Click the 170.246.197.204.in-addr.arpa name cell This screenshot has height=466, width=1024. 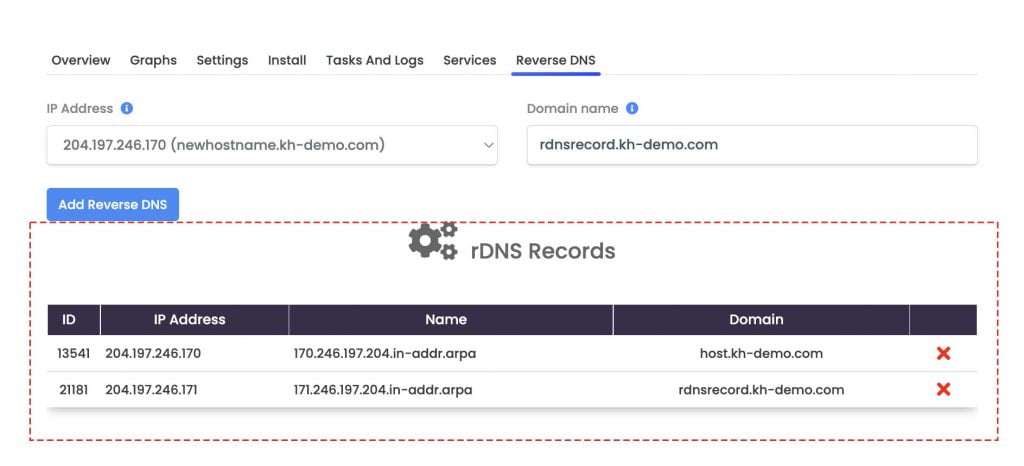(385, 354)
